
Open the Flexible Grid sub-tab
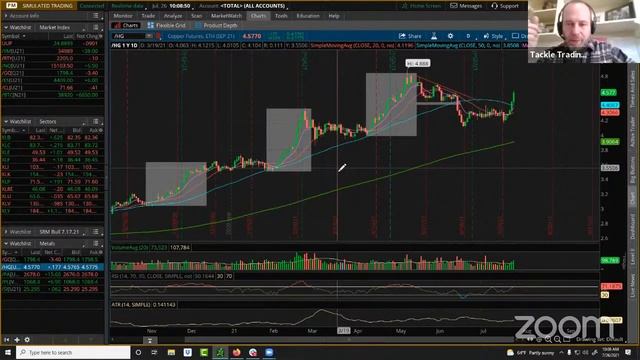point(167,25)
